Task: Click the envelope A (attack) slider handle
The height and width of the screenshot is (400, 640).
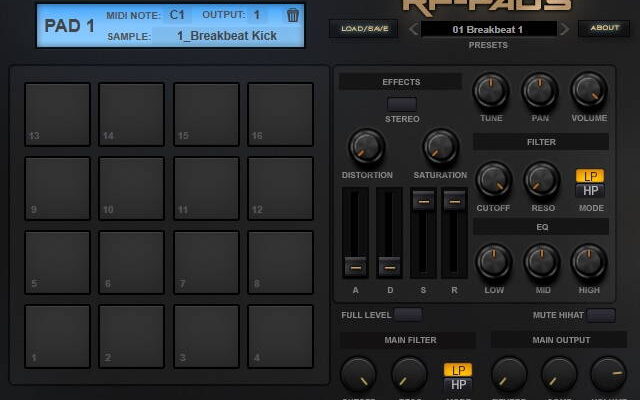Action: click(355, 266)
